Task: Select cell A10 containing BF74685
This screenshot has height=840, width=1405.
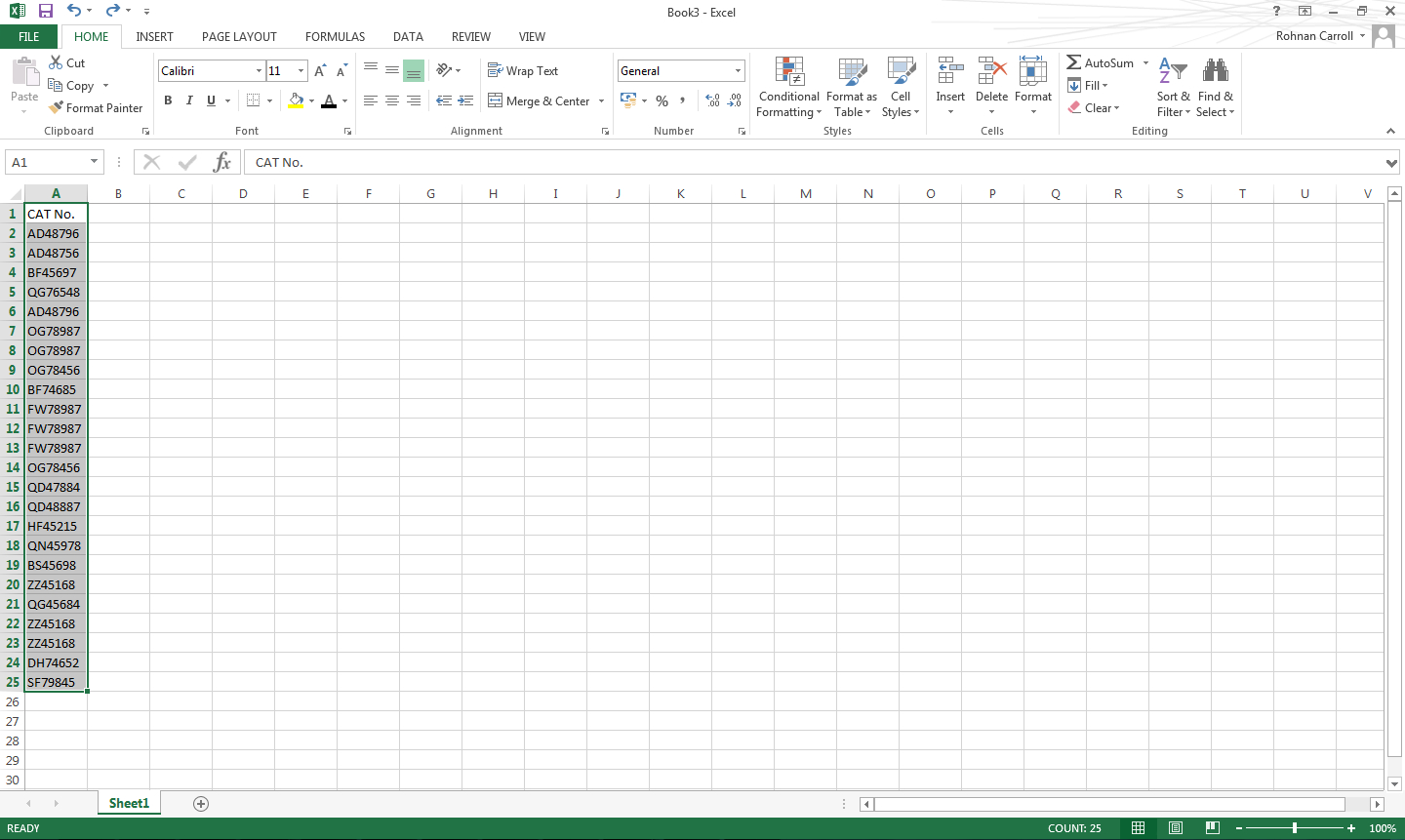Action: pos(56,389)
